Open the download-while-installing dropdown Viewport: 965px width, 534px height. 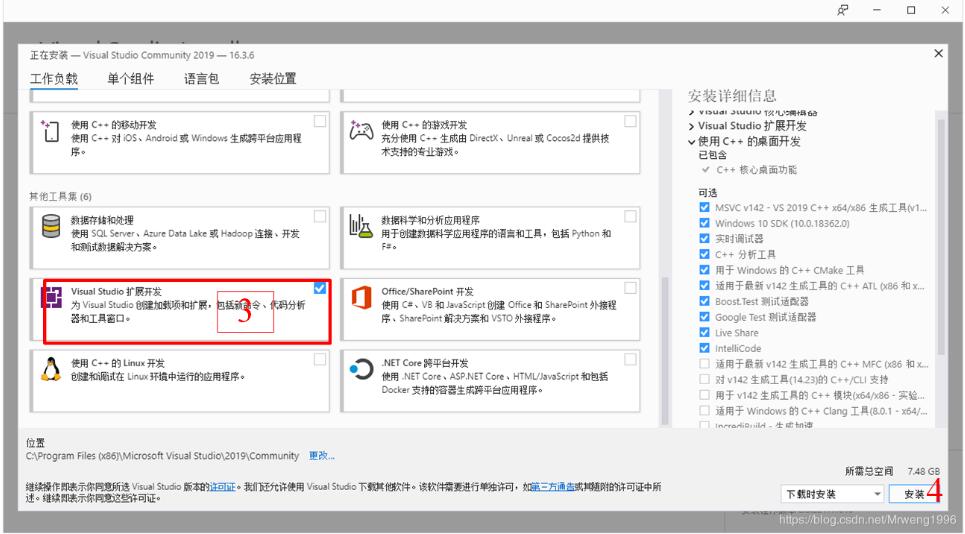(x=833, y=494)
